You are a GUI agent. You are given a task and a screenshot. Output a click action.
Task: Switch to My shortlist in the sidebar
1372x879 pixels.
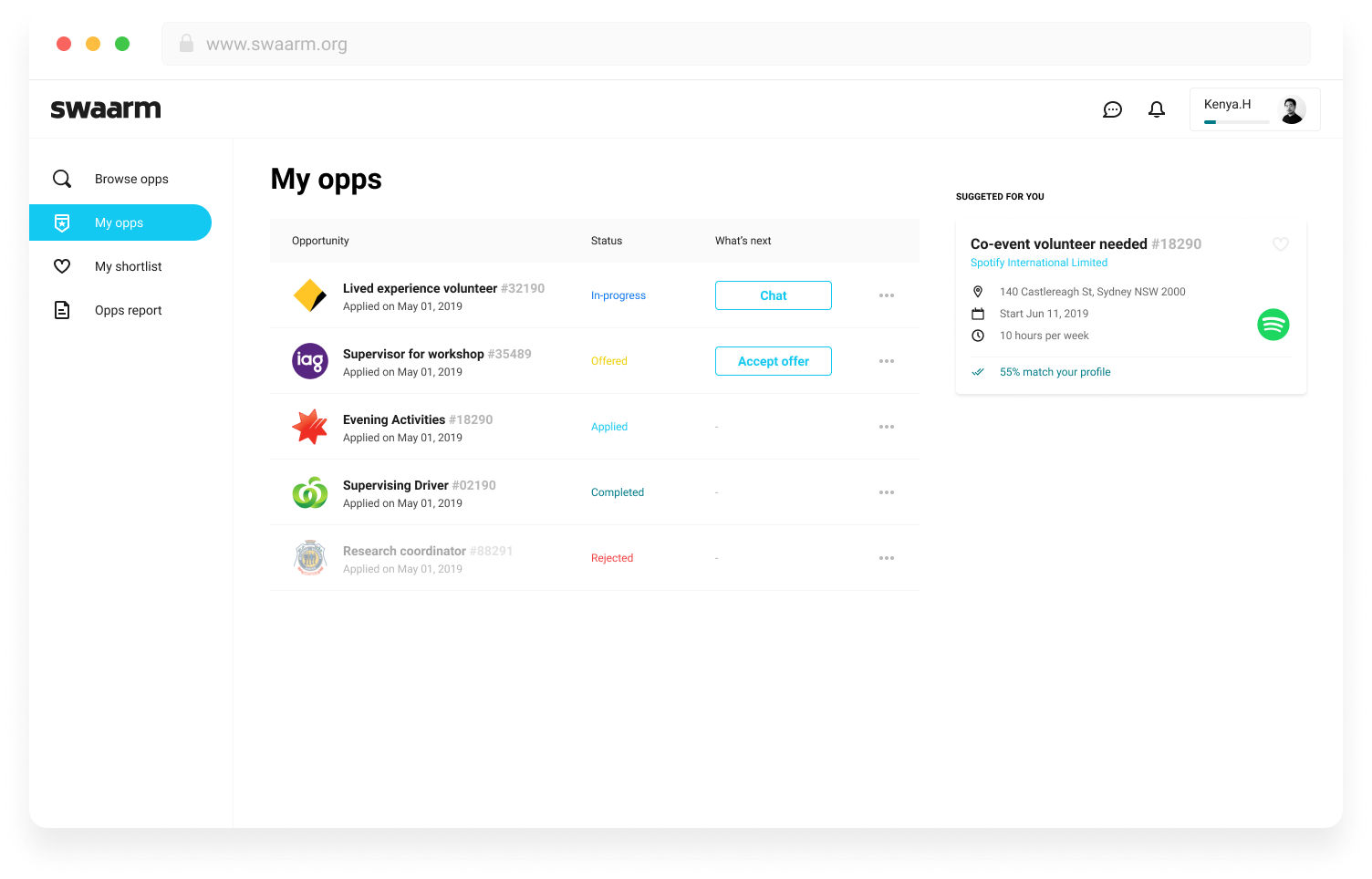click(128, 266)
